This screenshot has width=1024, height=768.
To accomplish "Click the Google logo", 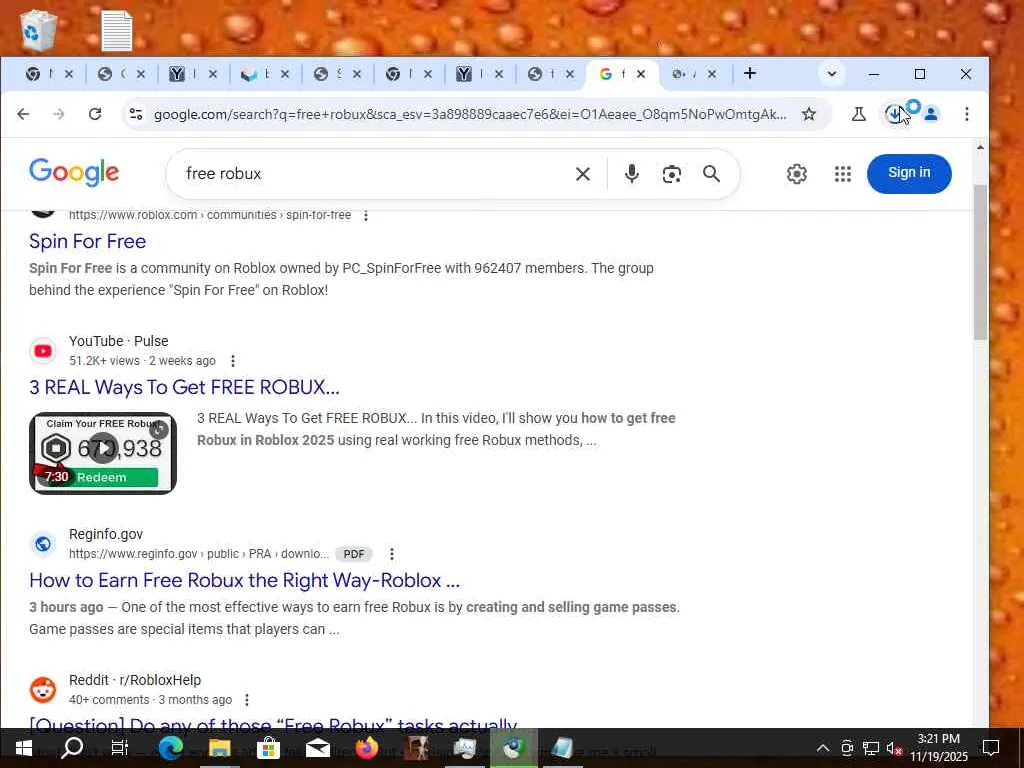I will 74,172.
